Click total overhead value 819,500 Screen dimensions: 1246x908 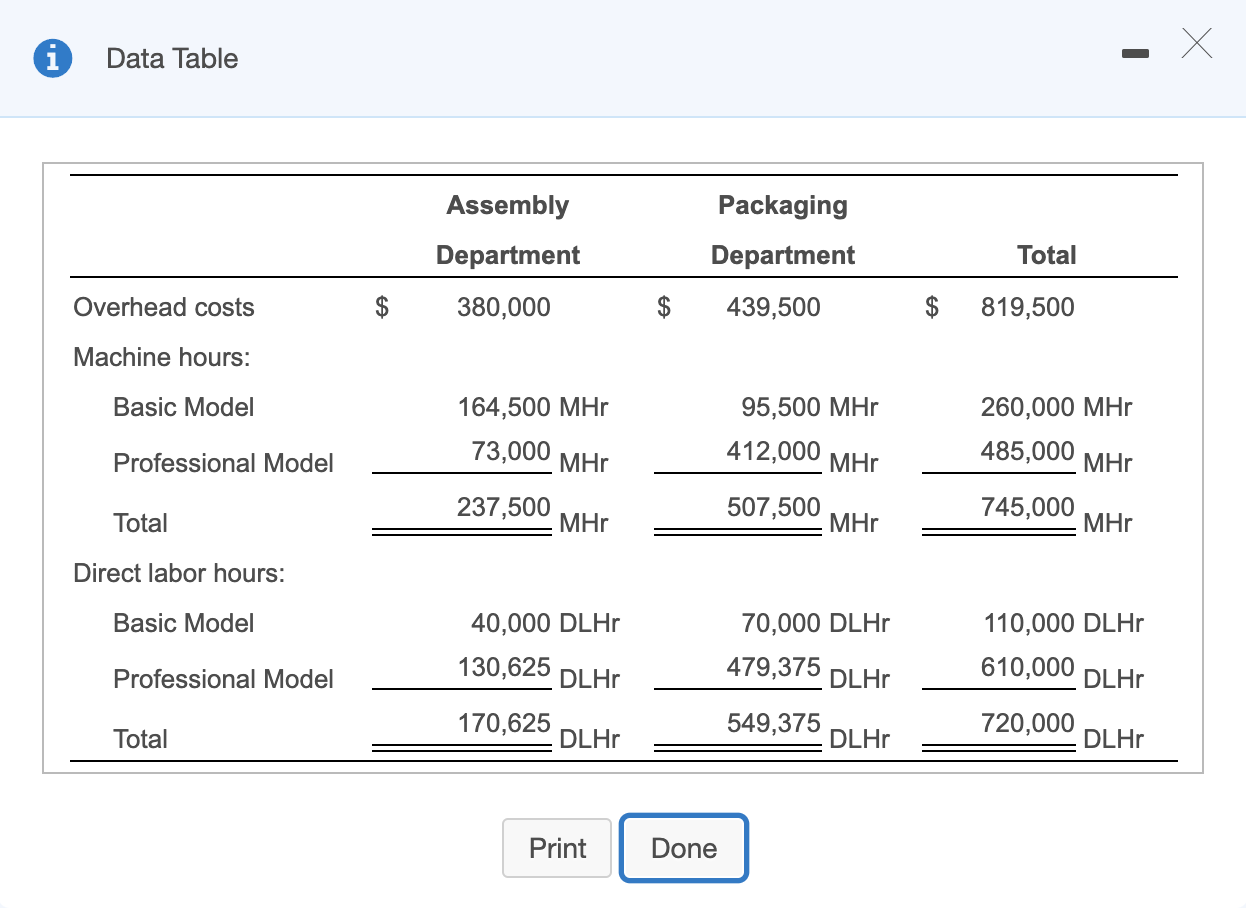coord(1027,307)
